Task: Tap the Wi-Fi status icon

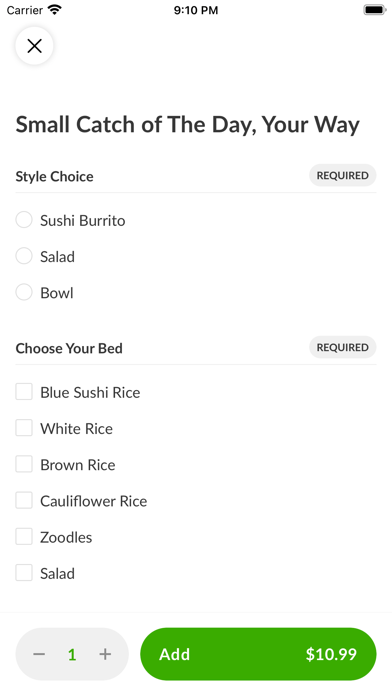Action: click(x=55, y=10)
